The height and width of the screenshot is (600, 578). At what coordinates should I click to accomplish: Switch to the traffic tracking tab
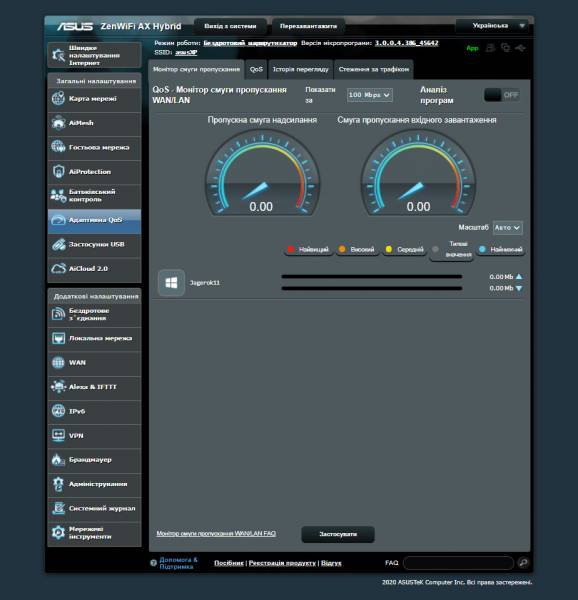click(374, 70)
